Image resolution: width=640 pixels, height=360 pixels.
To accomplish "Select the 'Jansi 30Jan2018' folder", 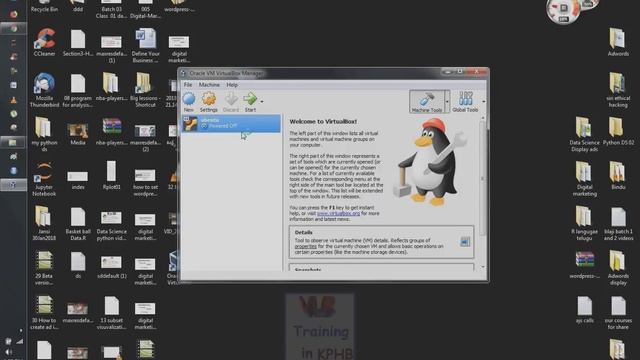I will [x=44, y=223].
